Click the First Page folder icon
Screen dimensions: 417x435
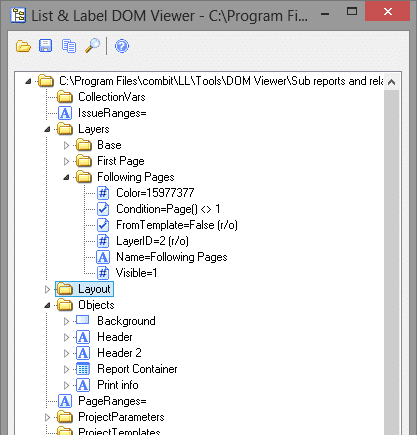pyautogui.click(x=84, y=161)
